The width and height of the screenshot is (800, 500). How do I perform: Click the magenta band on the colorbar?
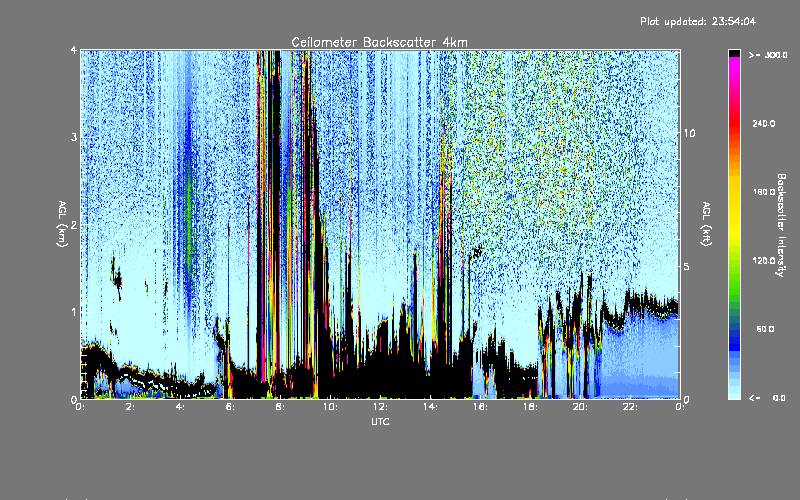pos(734,66)
